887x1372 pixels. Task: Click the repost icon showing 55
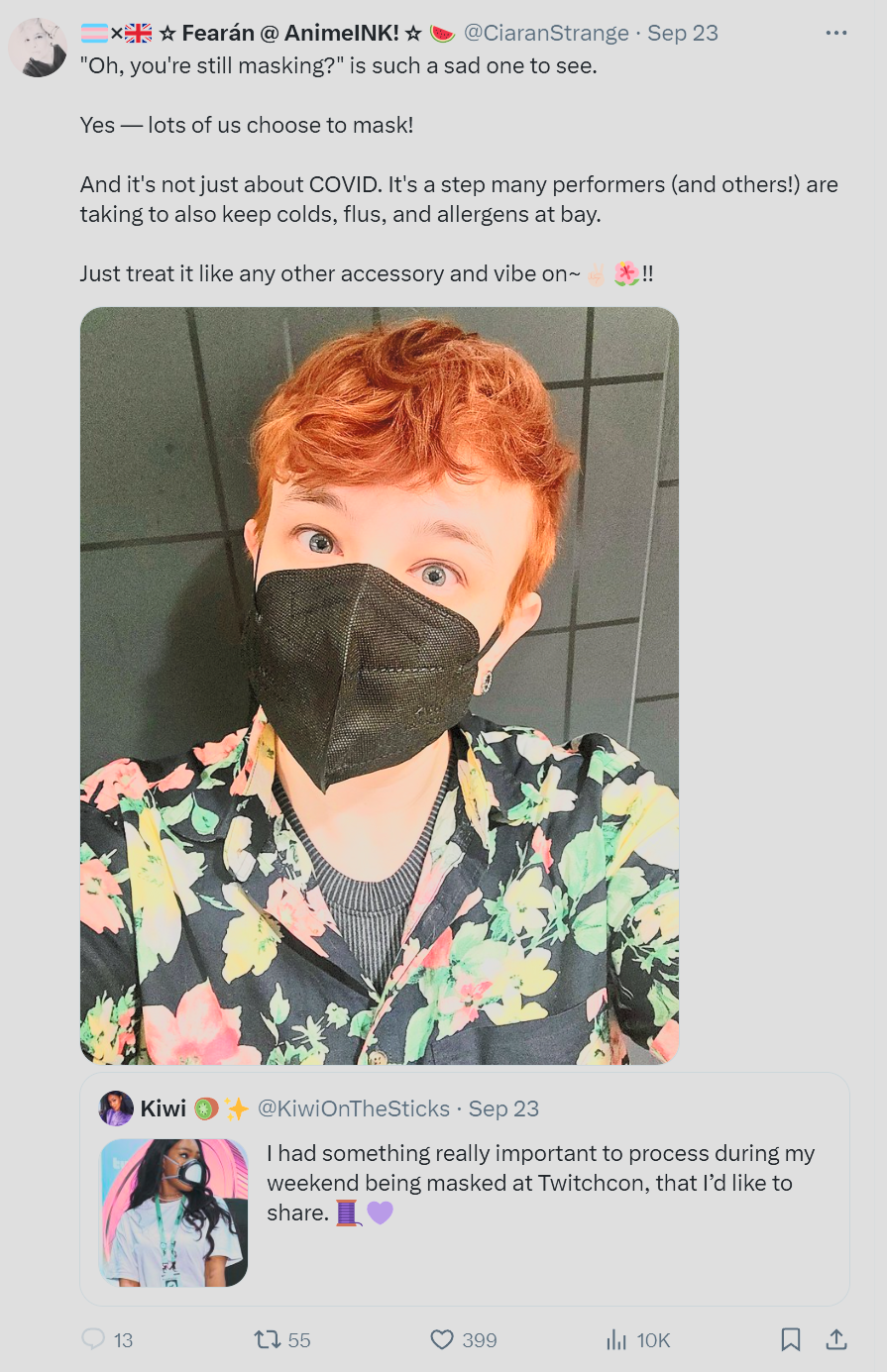[267, 1339]
